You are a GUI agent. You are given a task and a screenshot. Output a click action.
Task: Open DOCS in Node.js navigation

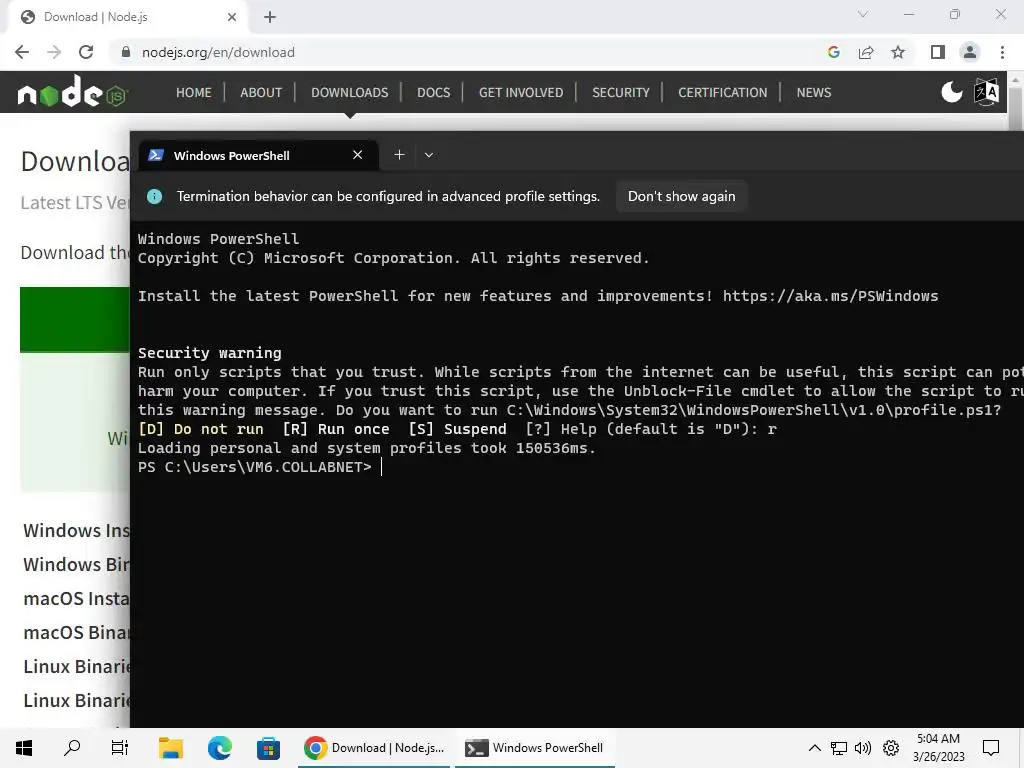pyautogui.click(x=434, y=93)
